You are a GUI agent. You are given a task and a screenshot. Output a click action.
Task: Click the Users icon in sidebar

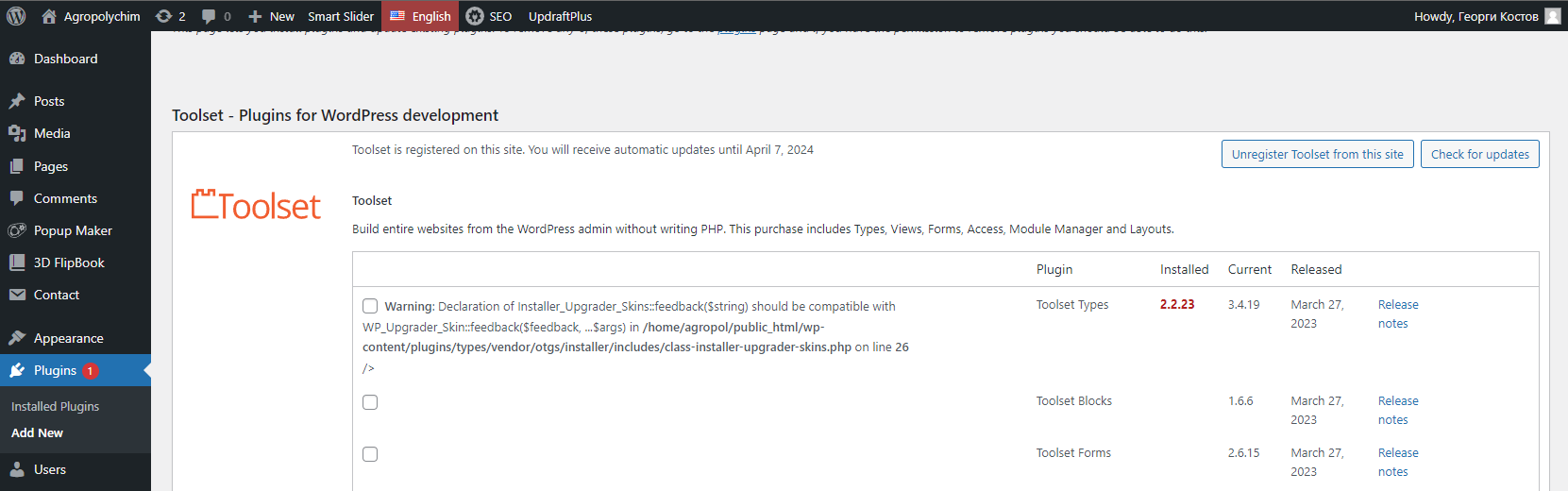tap(17, 469)
